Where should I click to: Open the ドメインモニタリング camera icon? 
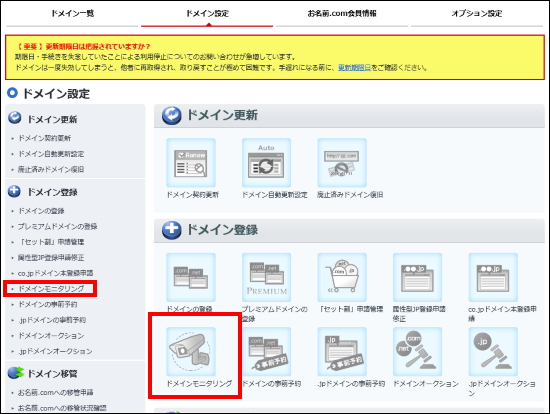pos(191,352)
